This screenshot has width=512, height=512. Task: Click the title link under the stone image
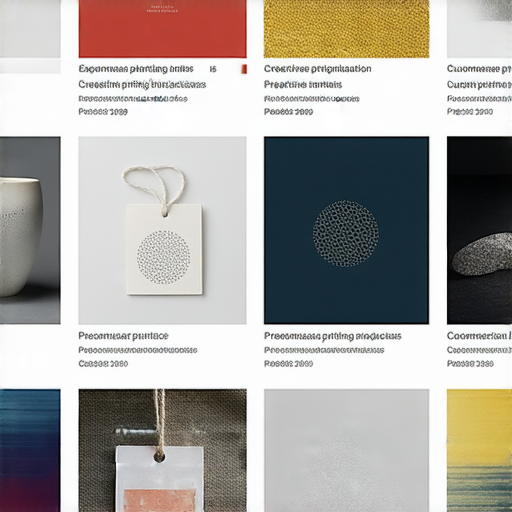(479, 336)
